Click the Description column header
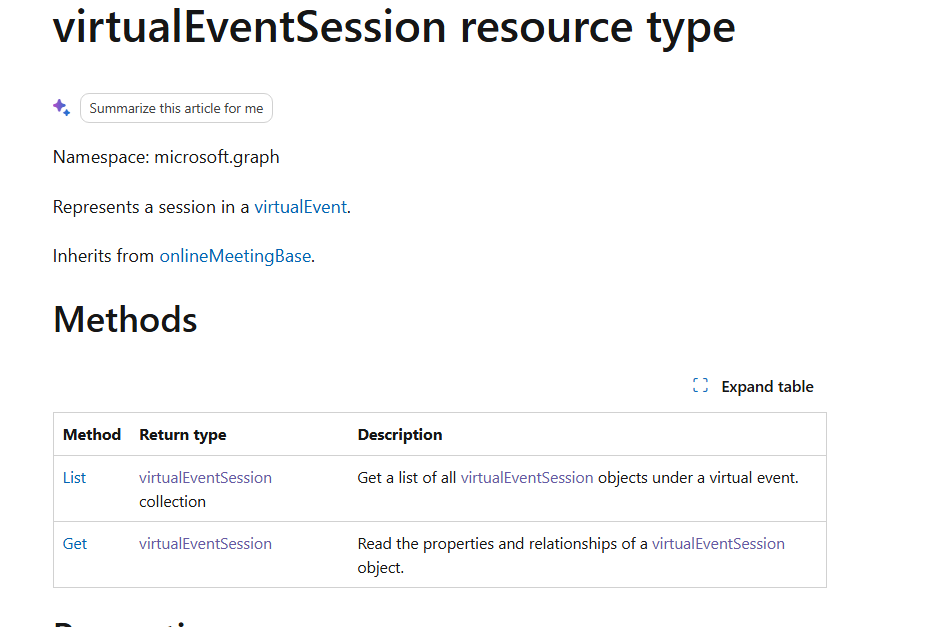The width and height of the screenshot is (946, 627). pos(399,435)
